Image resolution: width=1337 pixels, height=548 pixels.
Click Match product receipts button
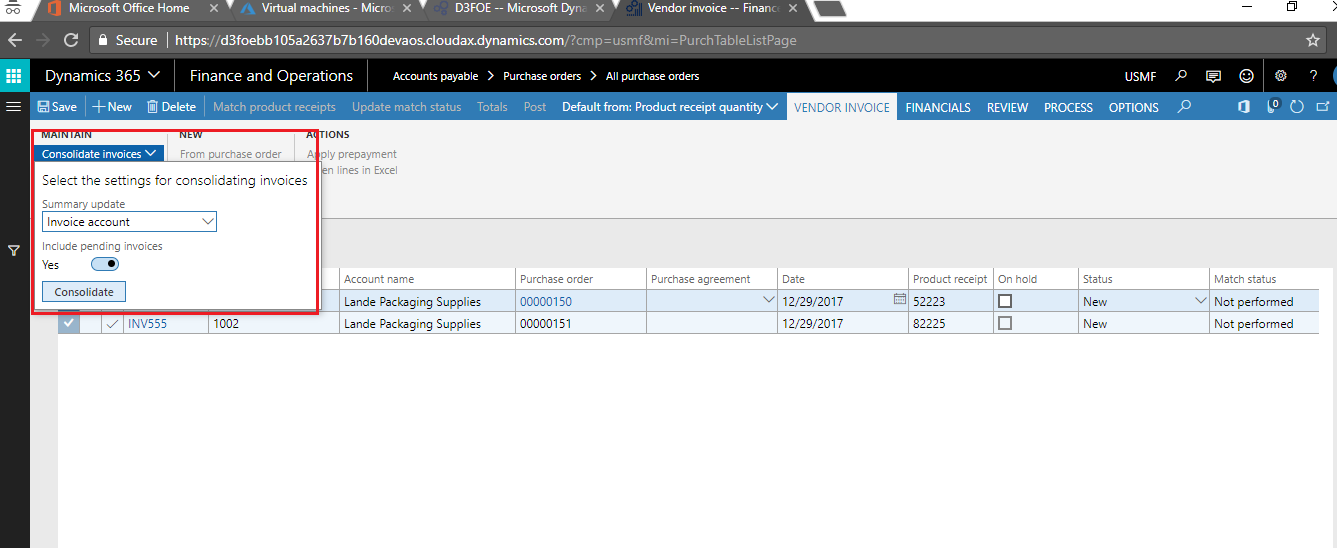click(274, 107)
